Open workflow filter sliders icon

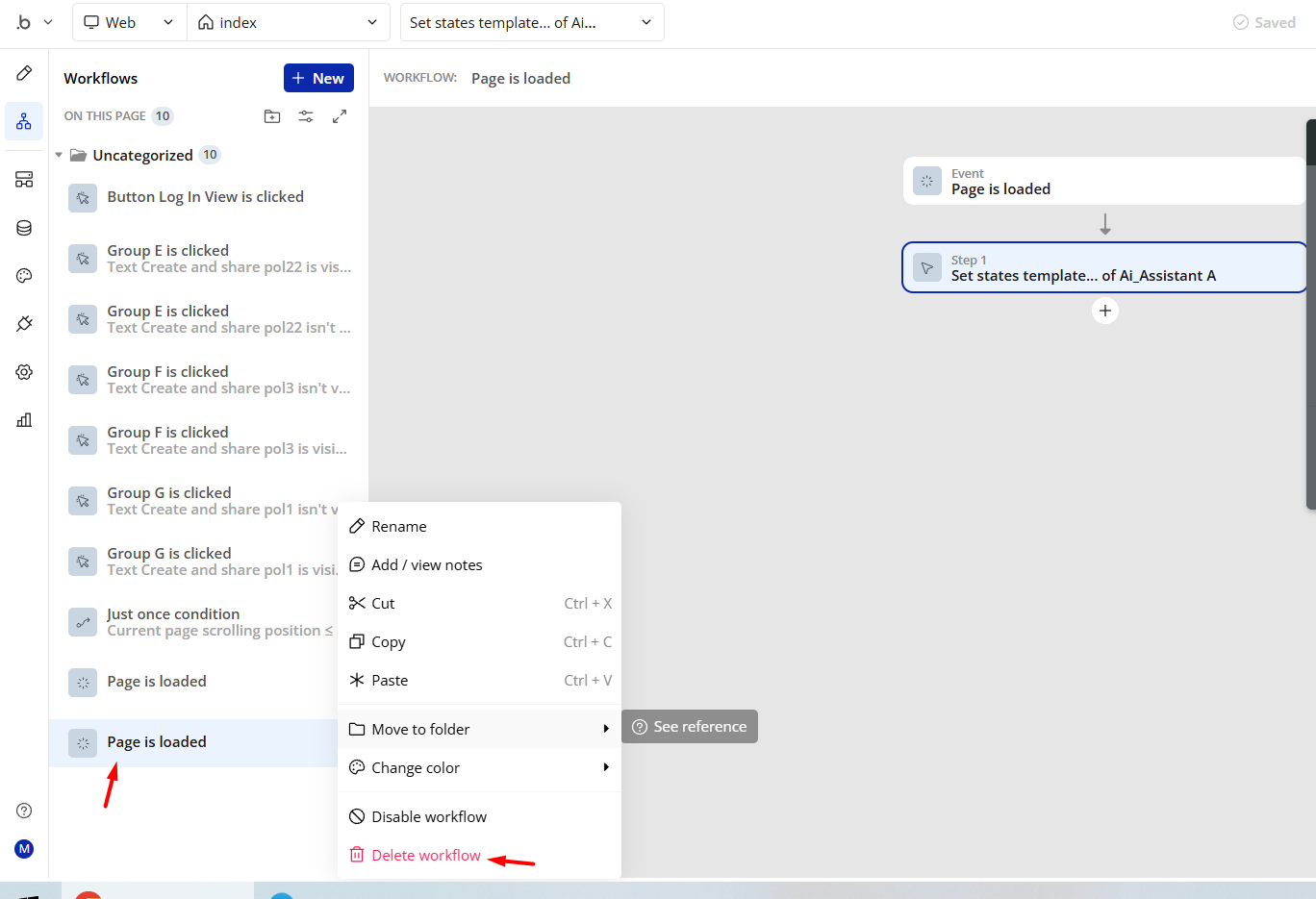coord(306,116)
